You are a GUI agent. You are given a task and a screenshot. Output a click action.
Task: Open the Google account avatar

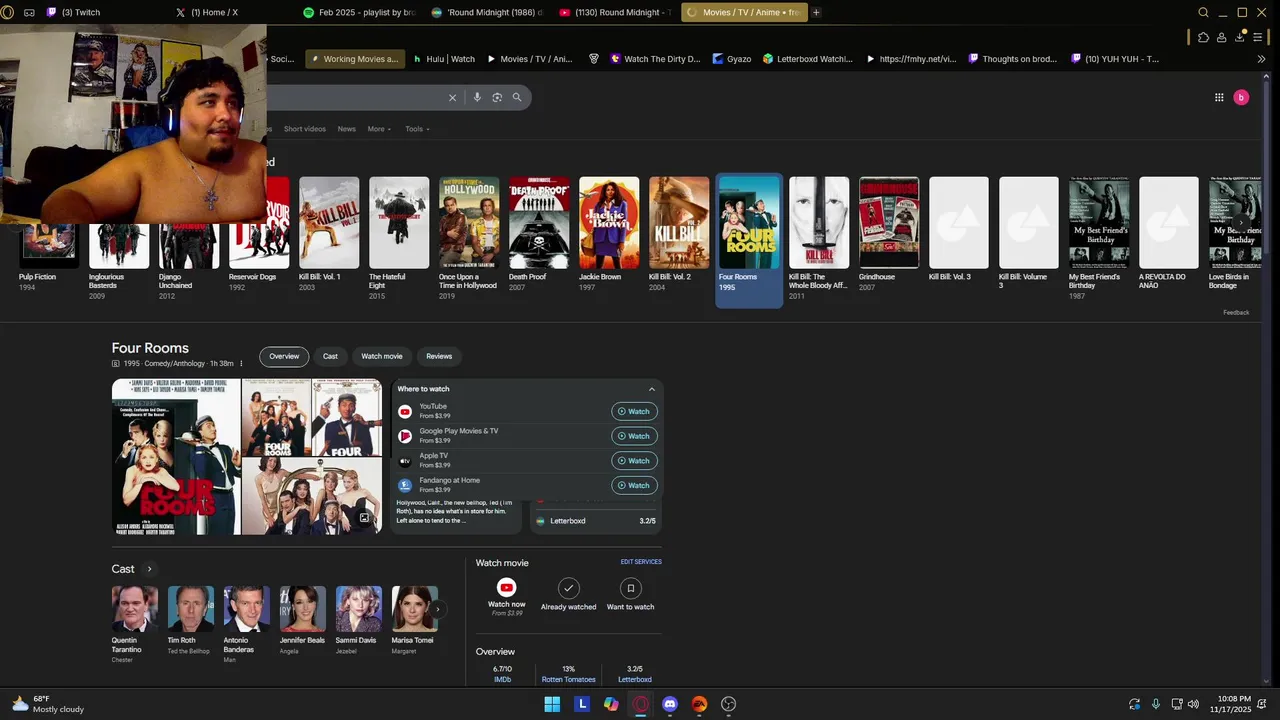tap(1241, 97)
